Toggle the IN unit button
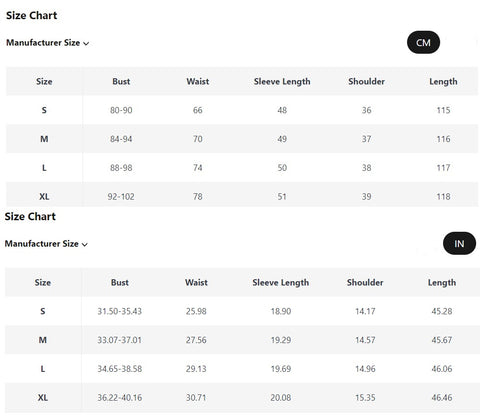The height and width of the screenshot is (416, 480). [x=459, y=243]
